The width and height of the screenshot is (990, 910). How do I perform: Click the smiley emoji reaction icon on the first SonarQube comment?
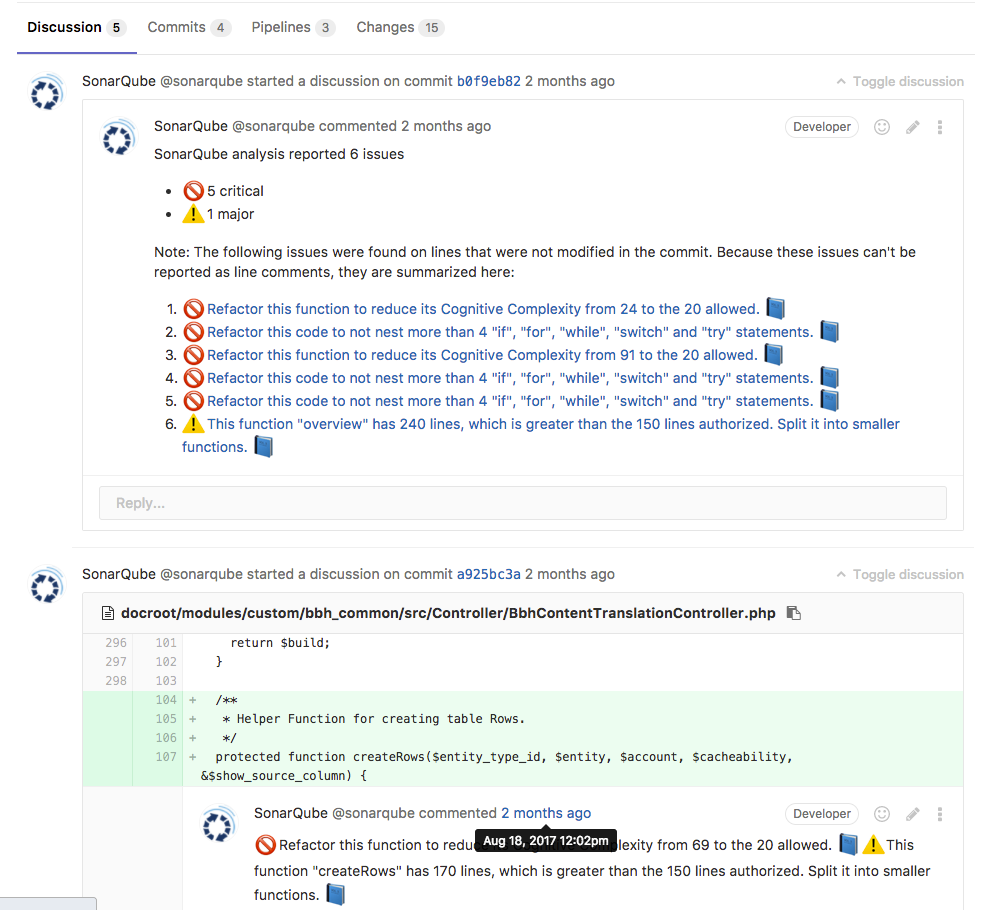(881, 127)
